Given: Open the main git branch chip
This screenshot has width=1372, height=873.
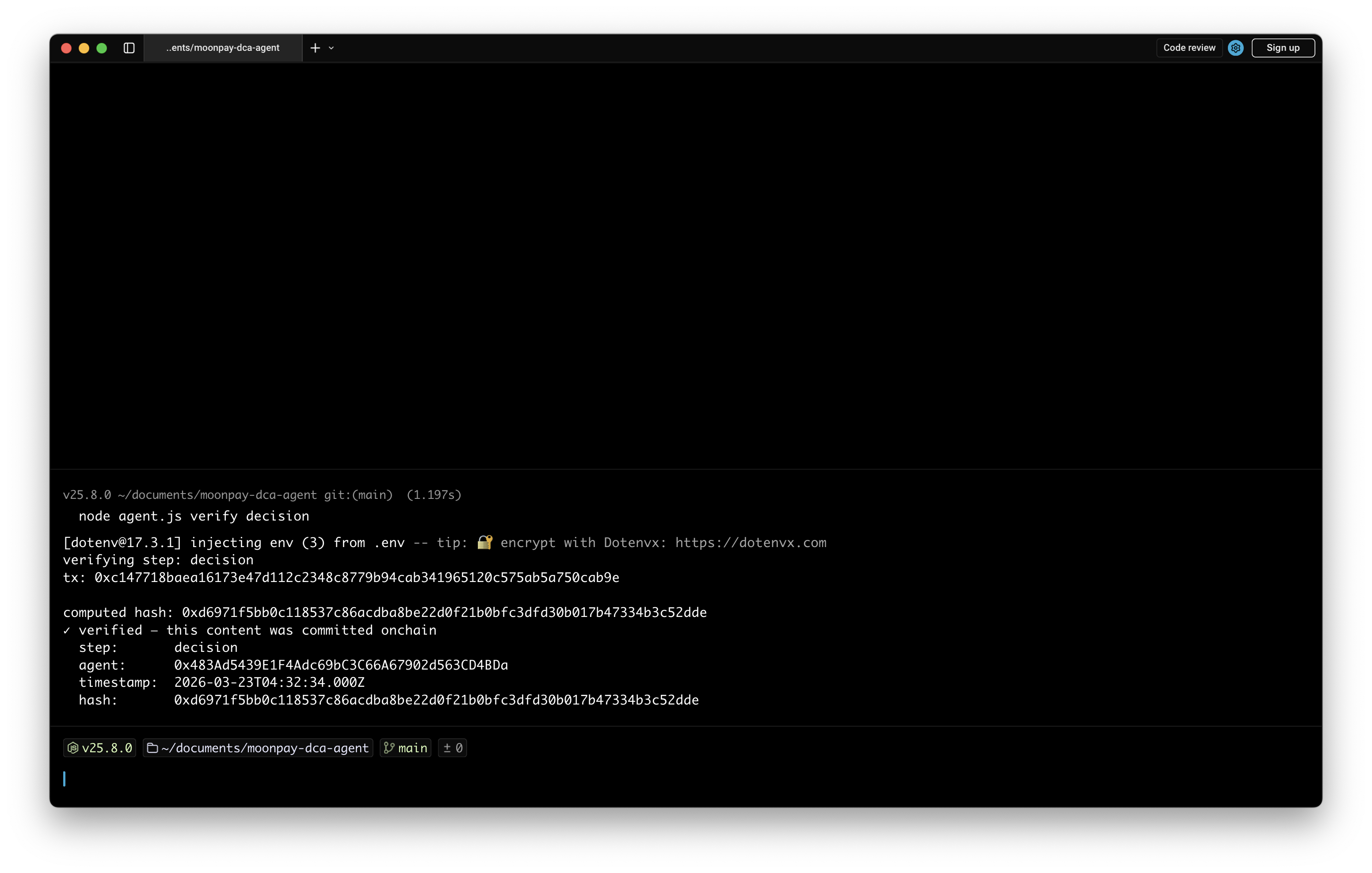Looking at the screenshot, I should (406, 747).
